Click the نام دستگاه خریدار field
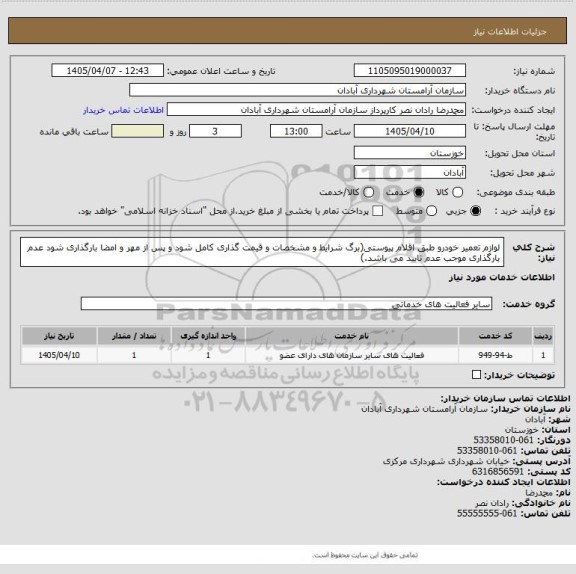The height and width of the screenshot is (574, 576). [297, 90]
